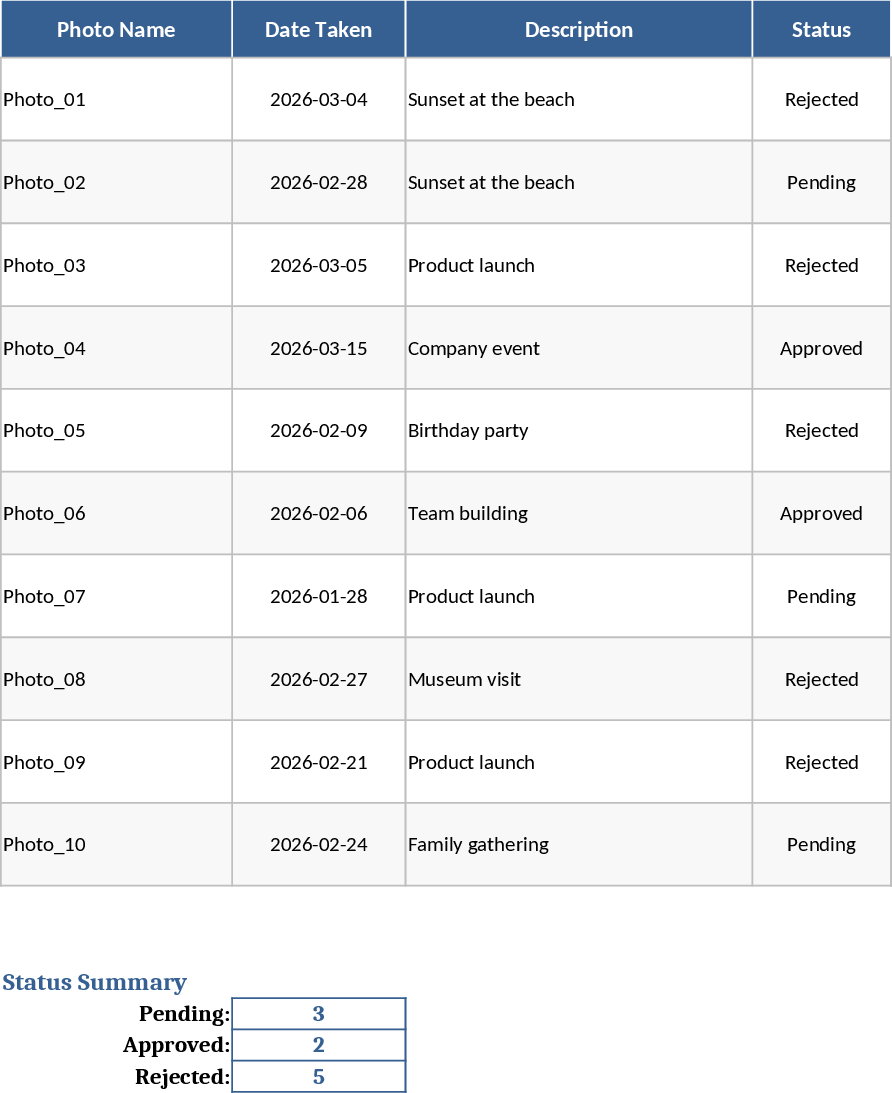Select the Status column header
Image resolution: width=892 pixels, height=1093 pixels.
[821, 30]
